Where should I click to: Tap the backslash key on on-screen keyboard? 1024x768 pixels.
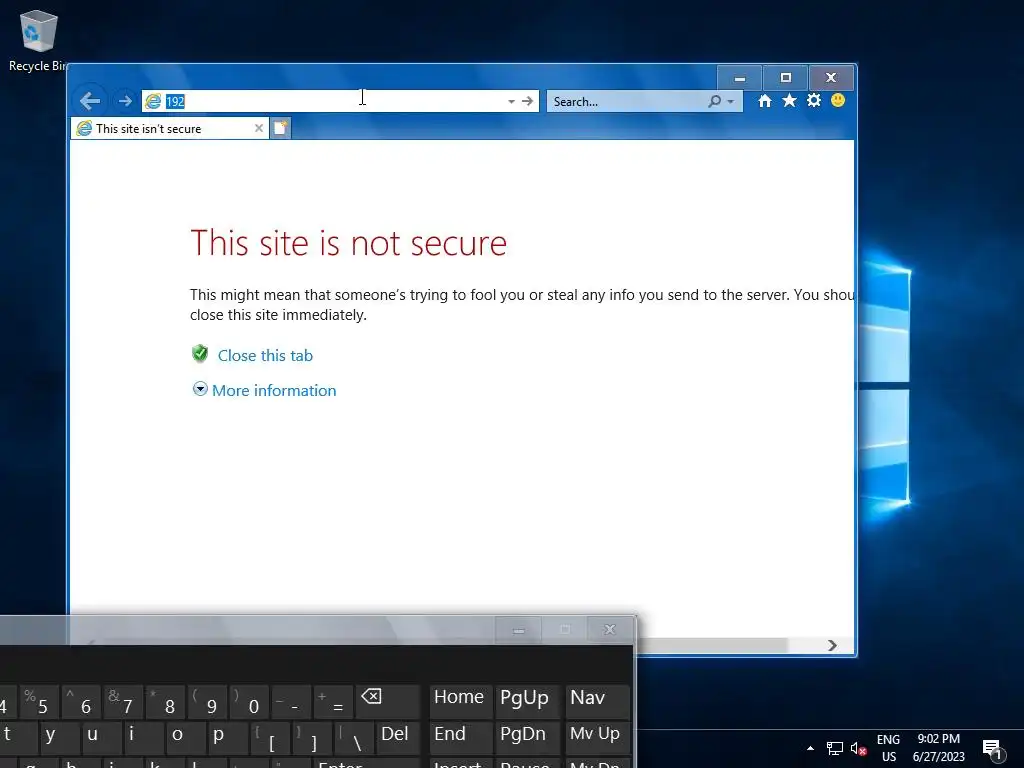(354, 737)
